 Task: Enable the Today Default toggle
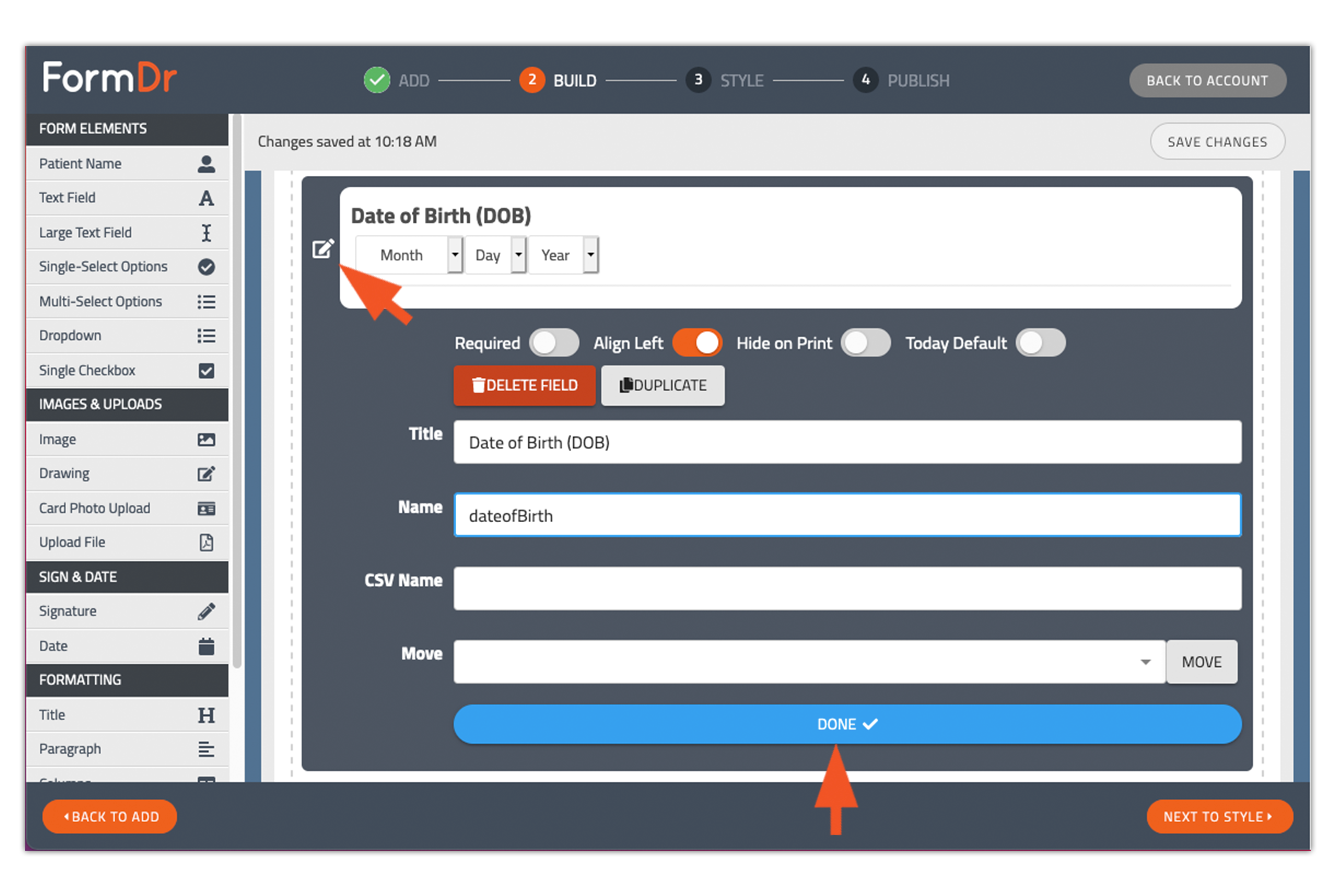point(1040,343)
